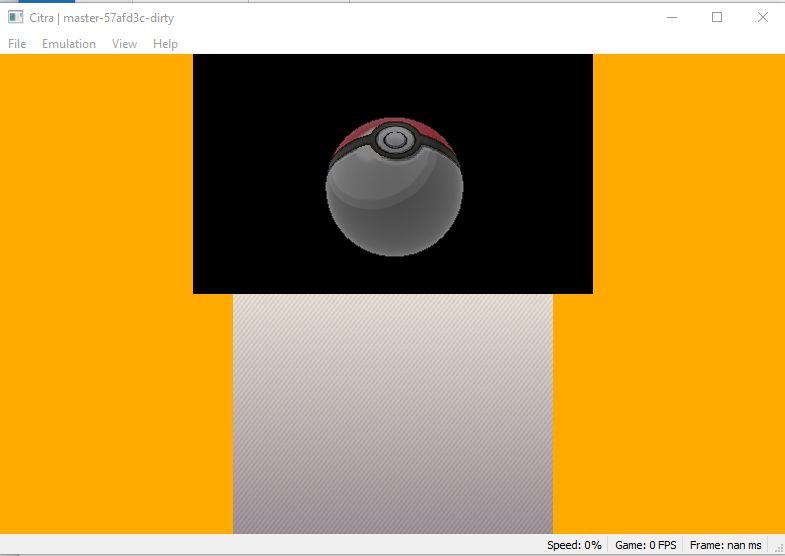This screenshot has width=785, height=556.
Task: Click the Poké Ball on the top screen
Action: (394, 187)
